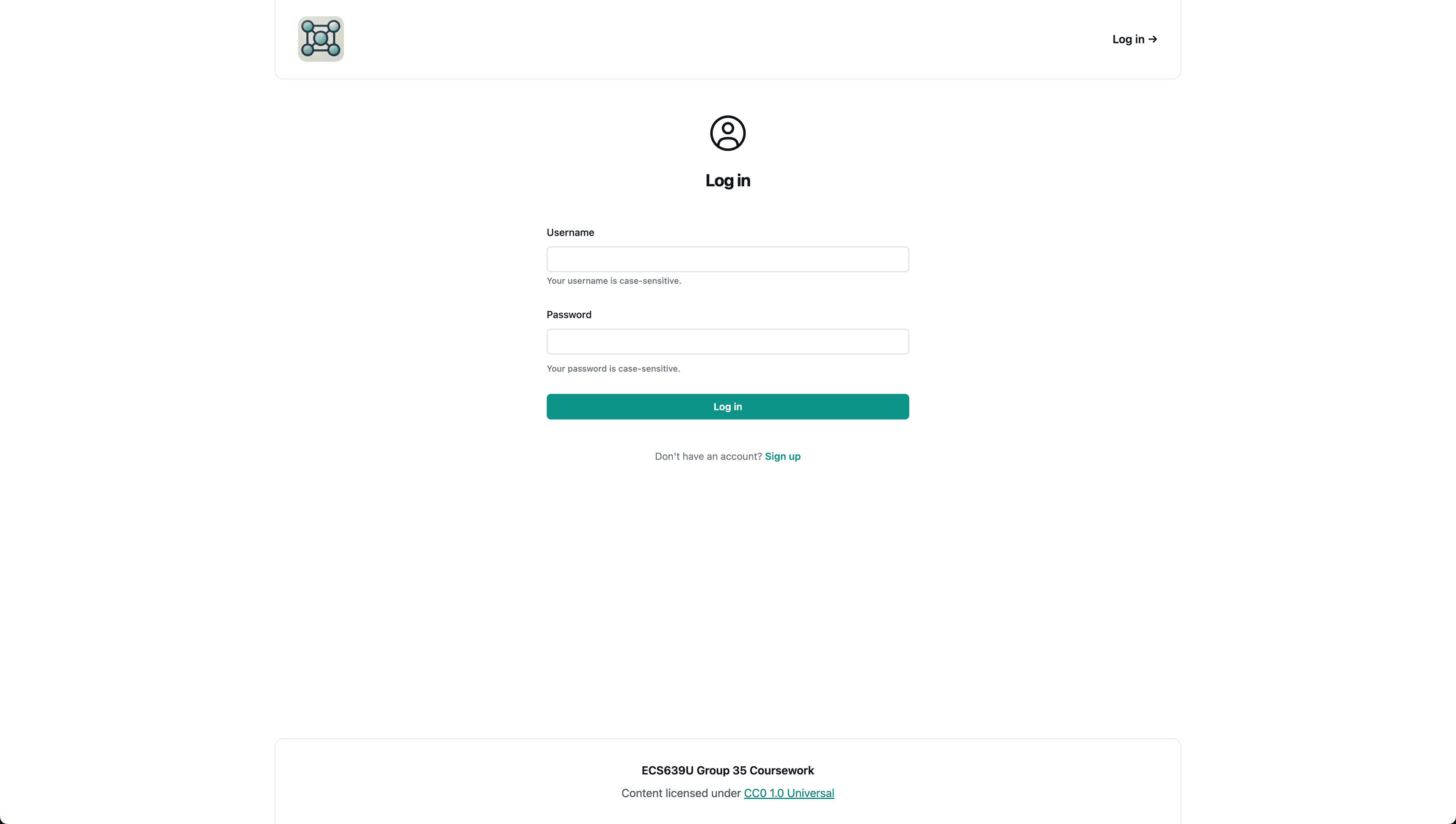Click the center node of the logo
The height and width of the screenshot is (824, 1456).
tap(321, 38)
